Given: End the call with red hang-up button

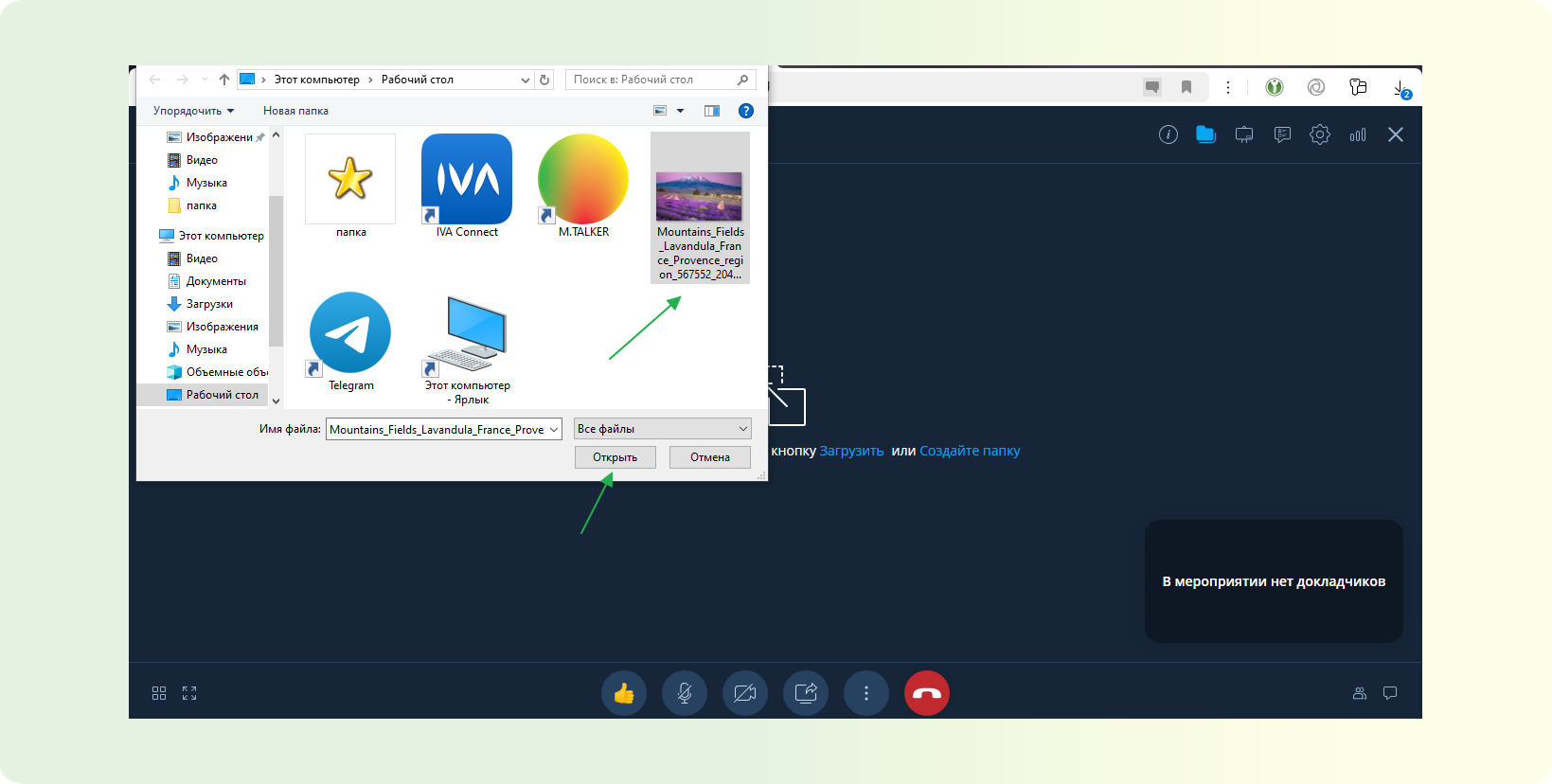Looking at the screenshot, I should pos(927,694).
